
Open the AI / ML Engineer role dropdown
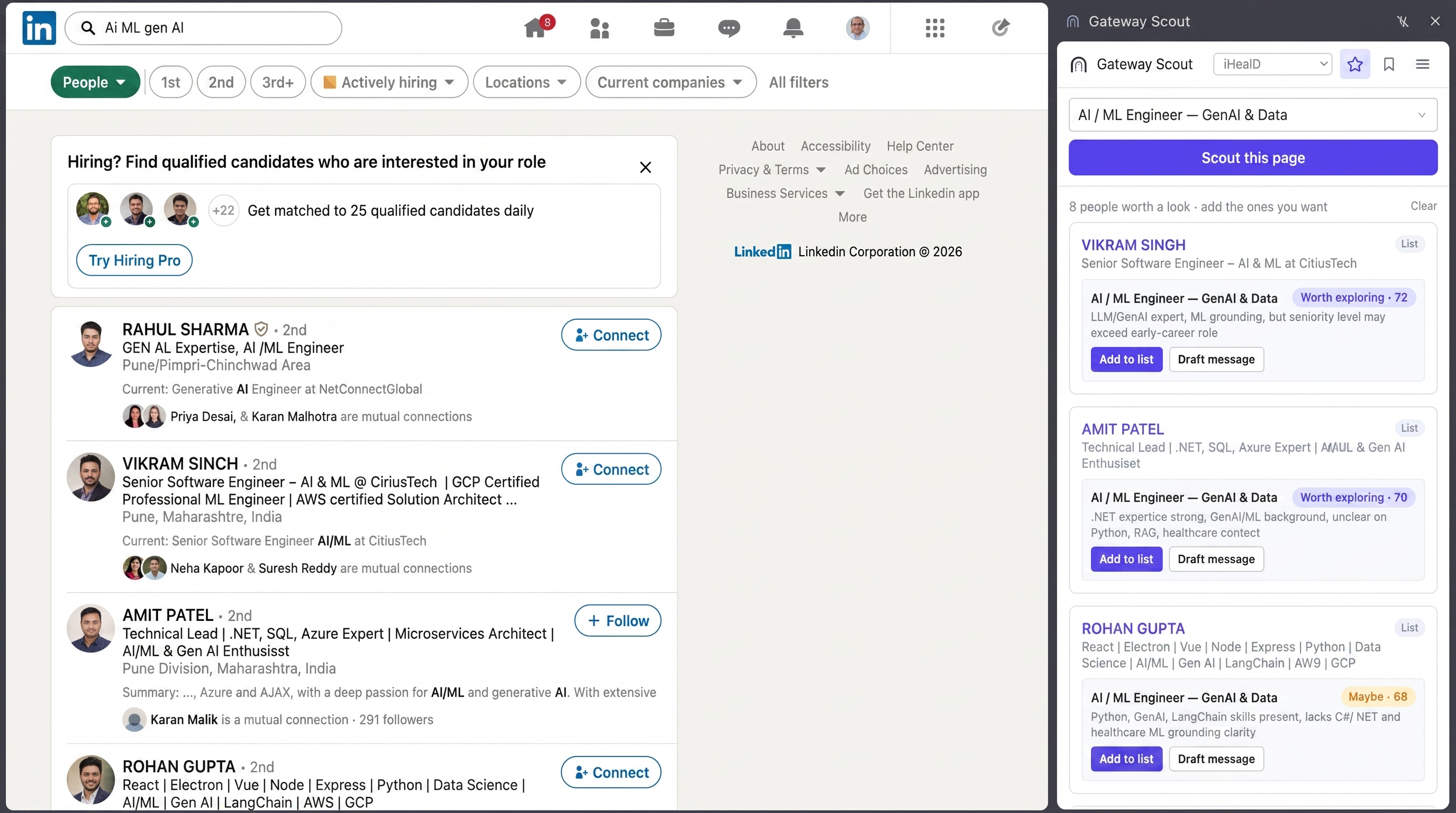pos(1252,115)
